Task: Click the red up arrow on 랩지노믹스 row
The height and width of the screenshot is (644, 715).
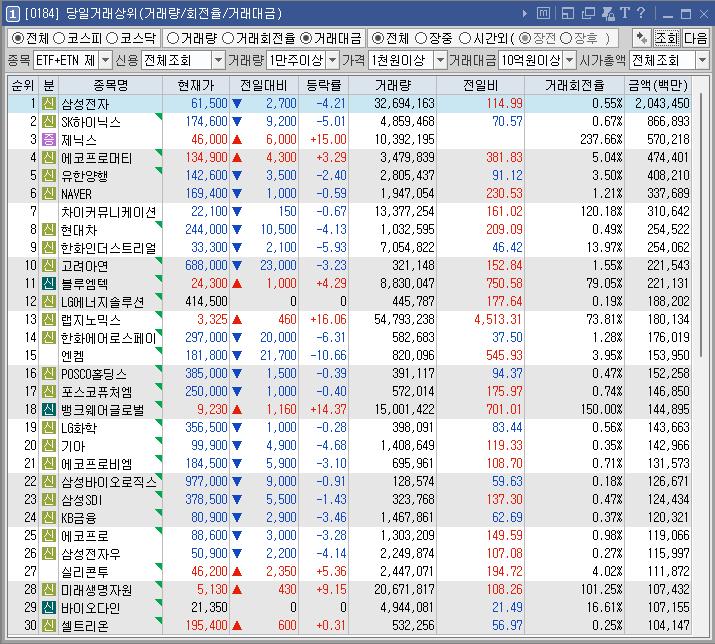Action: (237, 320)
